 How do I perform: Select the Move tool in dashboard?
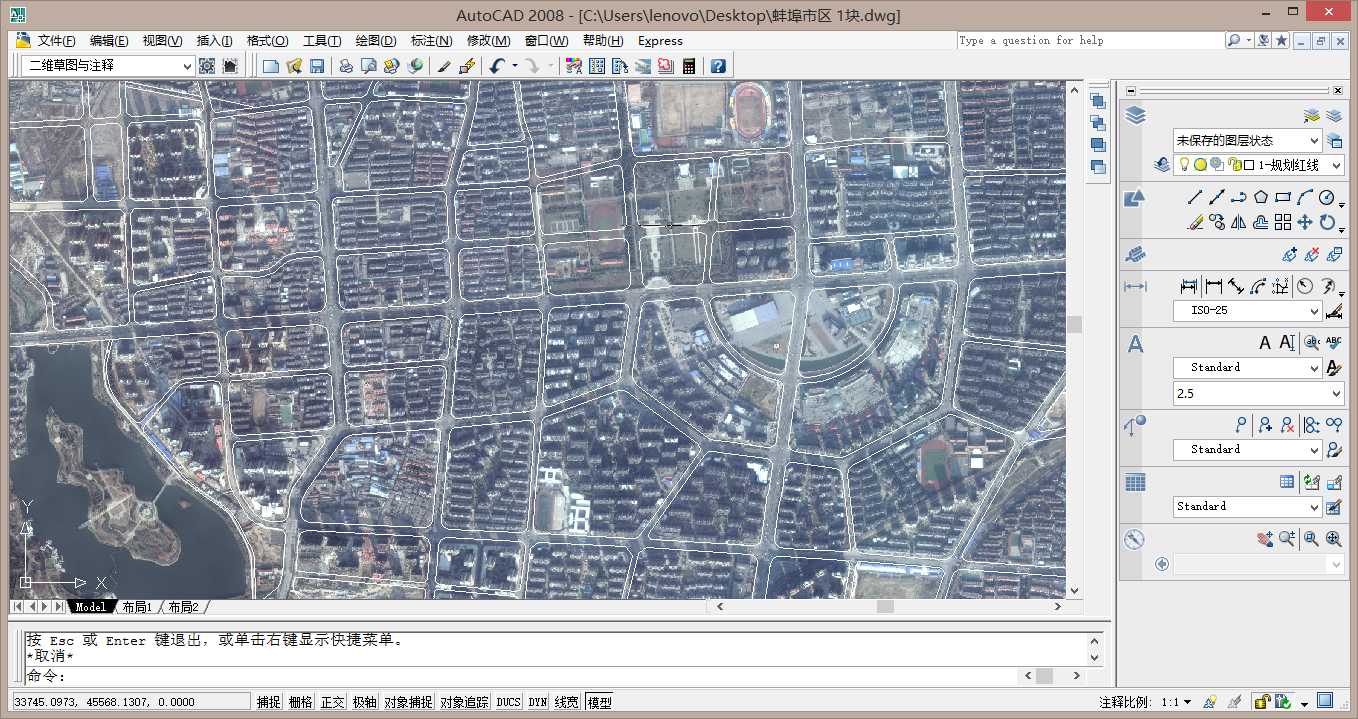(1305, 222)
